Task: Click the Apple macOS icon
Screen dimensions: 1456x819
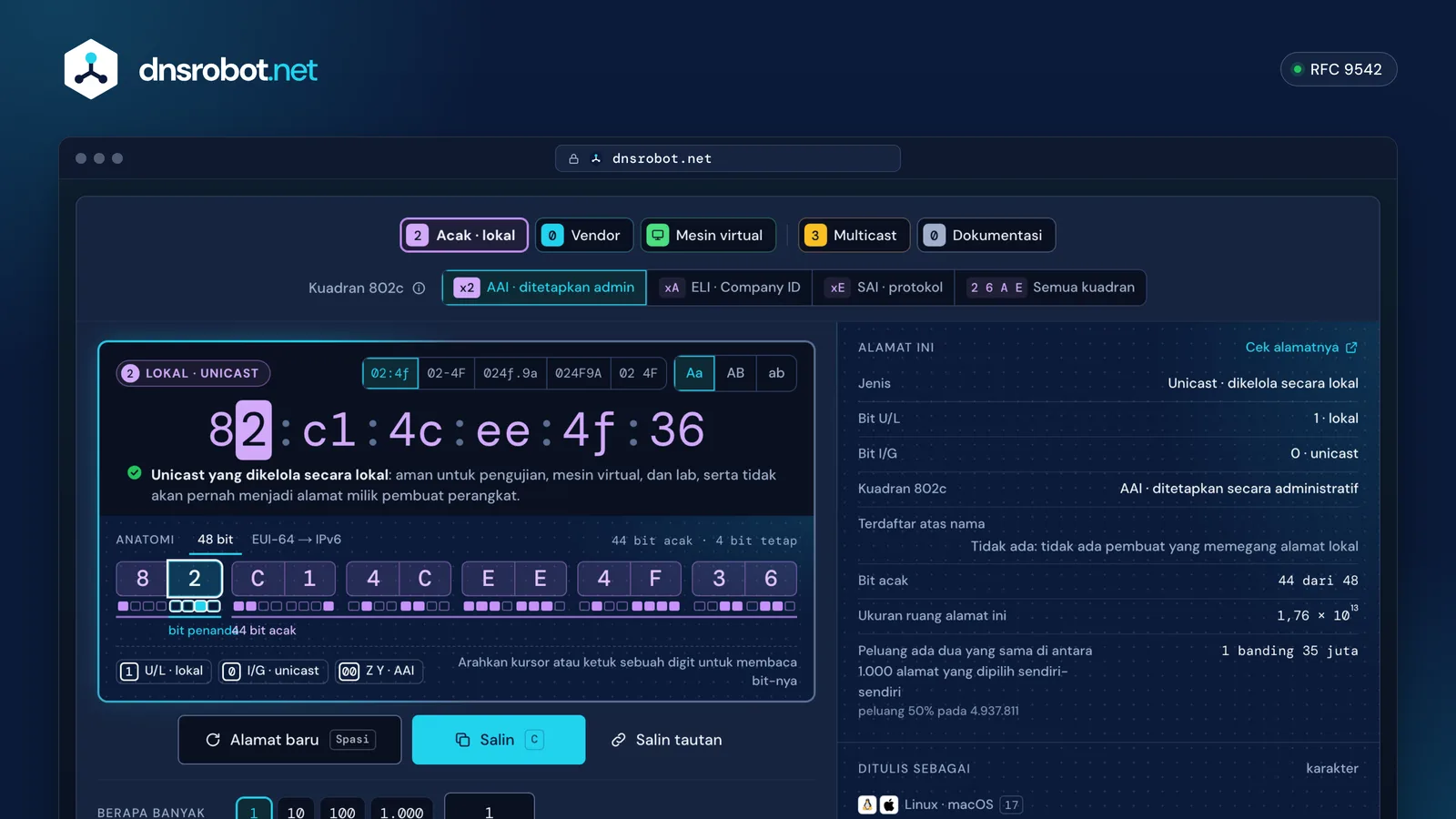Action: (889, 804)
